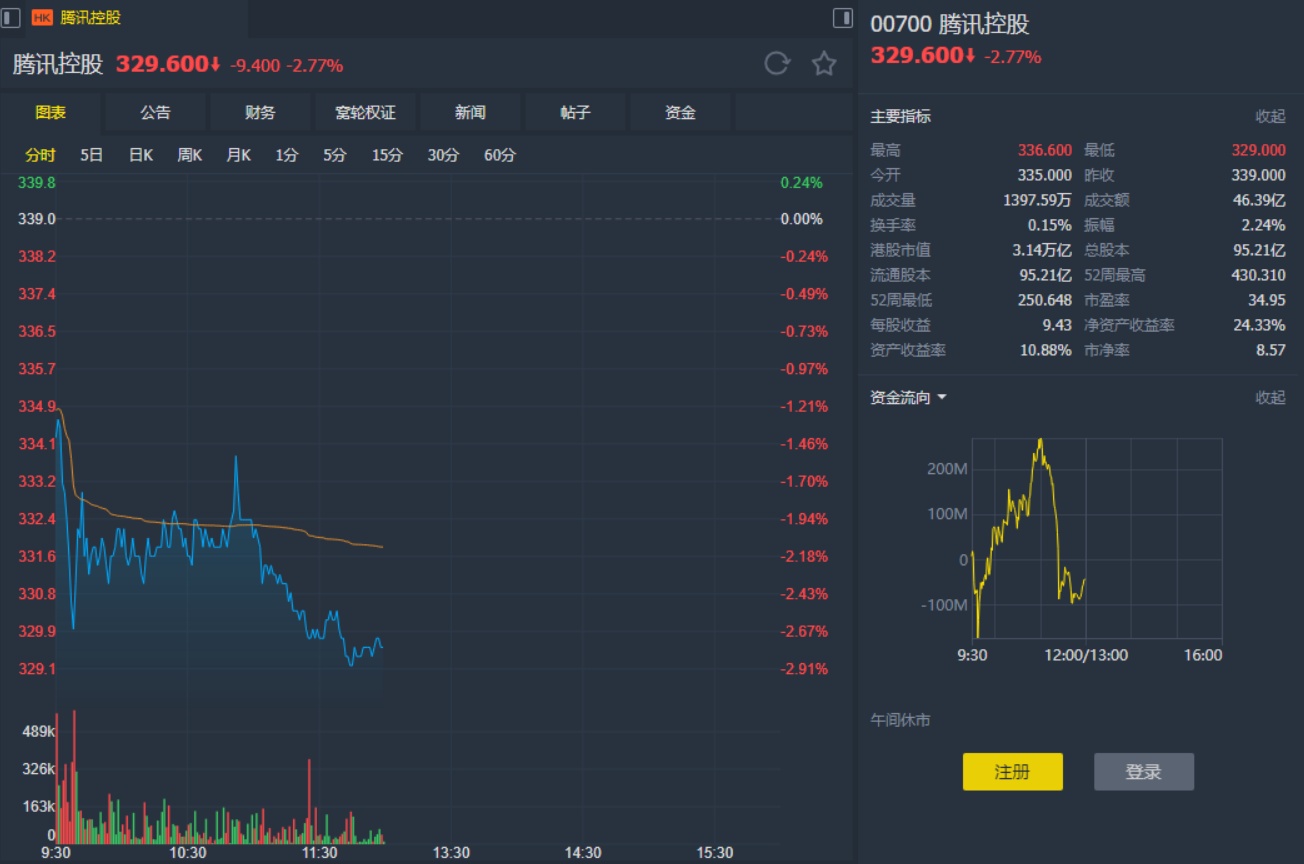1304x864 pixels.
Task: Select the 分时 chart period
Action: click(x=41, y=155)
